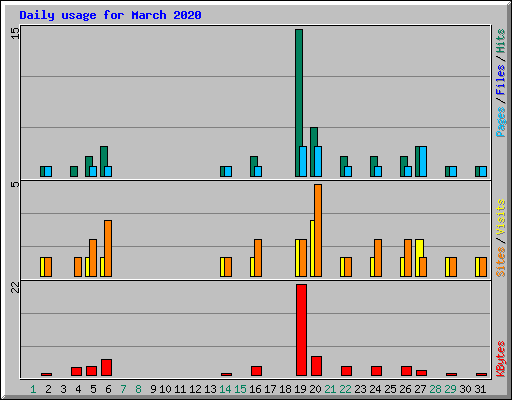Click the y-axis value "22" of the bottom chart
Image resolution: width=512 pixels, height=400 pixels.
pyautogui.click(x=15, y=287)
